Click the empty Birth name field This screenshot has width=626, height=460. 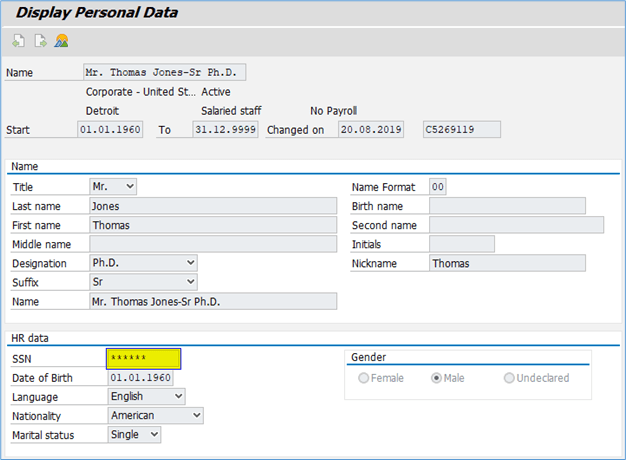(507, 206)
